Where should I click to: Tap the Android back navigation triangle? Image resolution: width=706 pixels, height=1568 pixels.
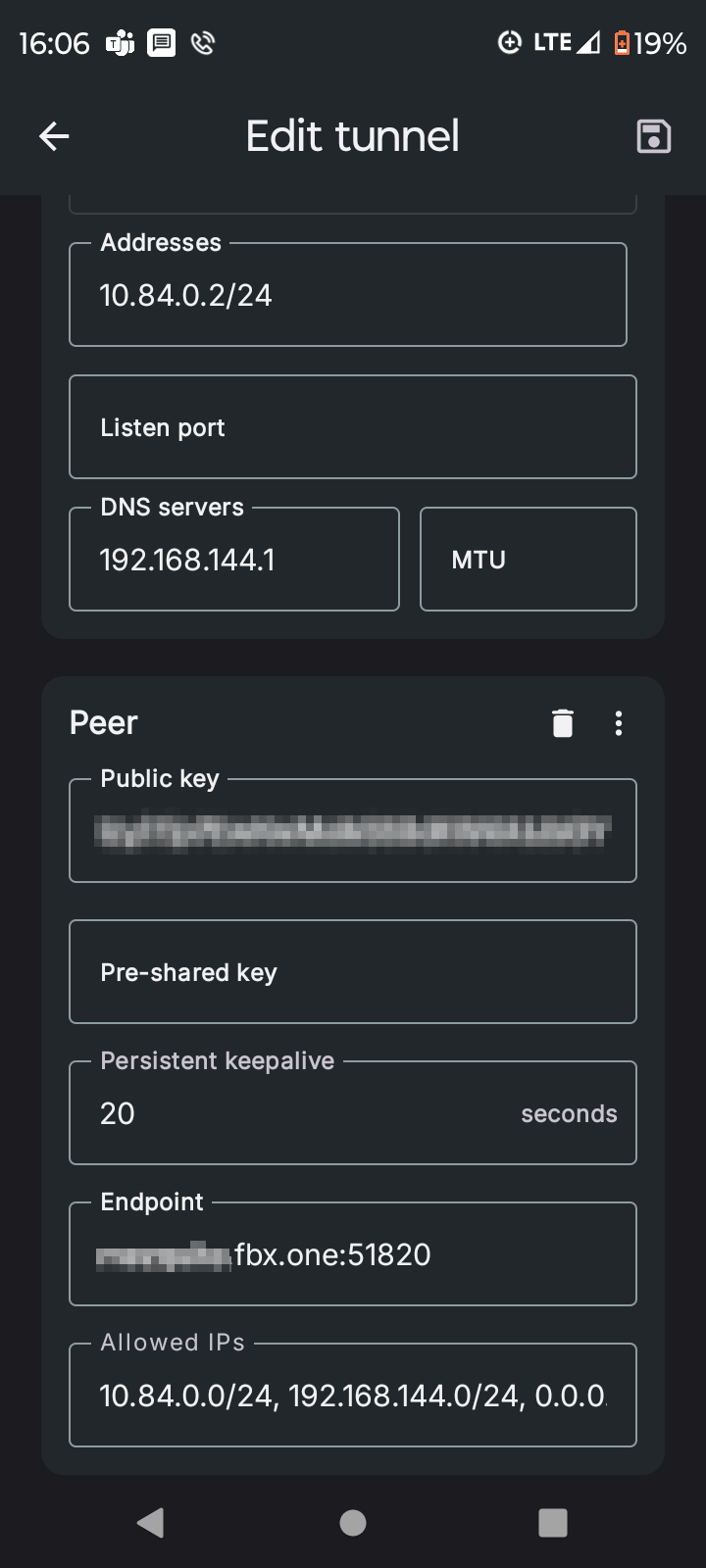click(x=151, y=1522)
